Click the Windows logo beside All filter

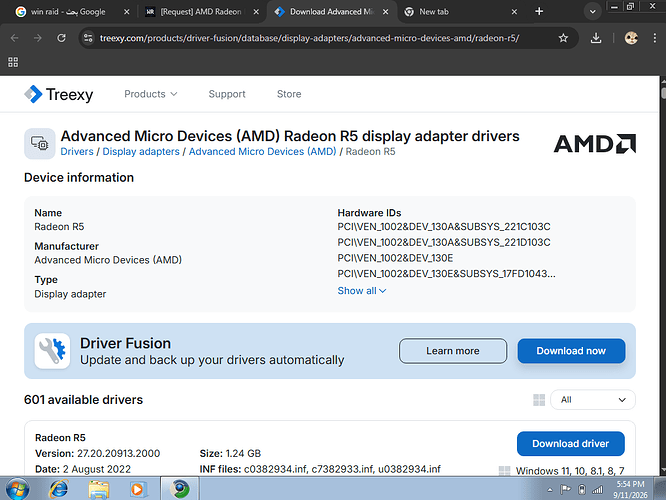tap(539, 400)
